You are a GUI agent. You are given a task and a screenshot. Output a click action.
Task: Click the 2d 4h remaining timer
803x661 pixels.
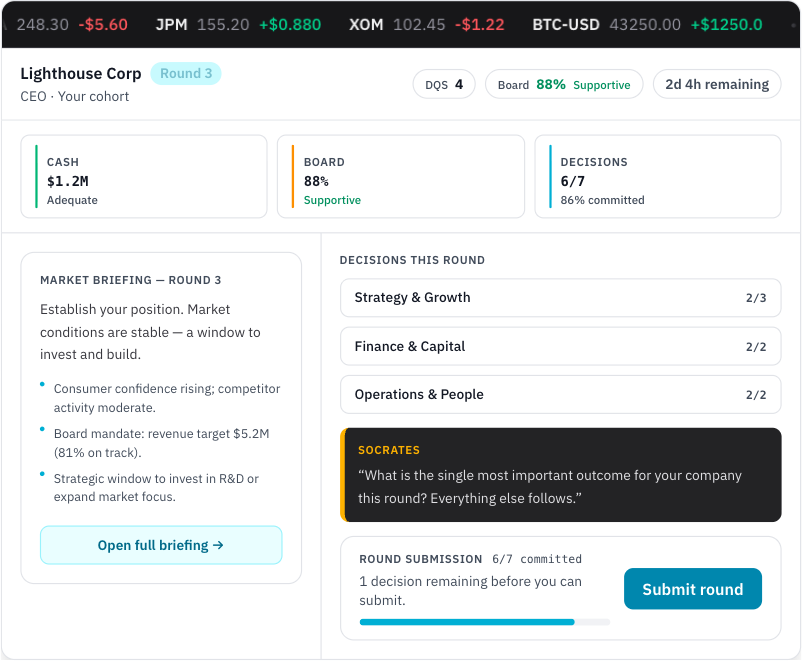[x=717, y=85]
